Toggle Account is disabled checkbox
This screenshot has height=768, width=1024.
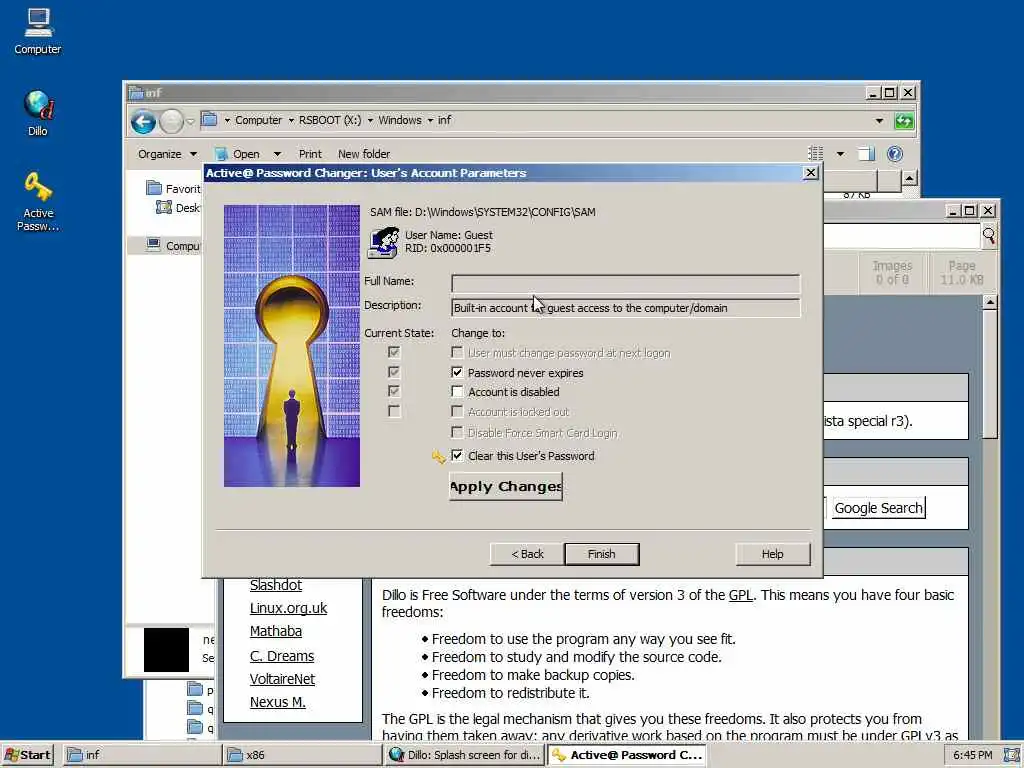click(457, 392)
